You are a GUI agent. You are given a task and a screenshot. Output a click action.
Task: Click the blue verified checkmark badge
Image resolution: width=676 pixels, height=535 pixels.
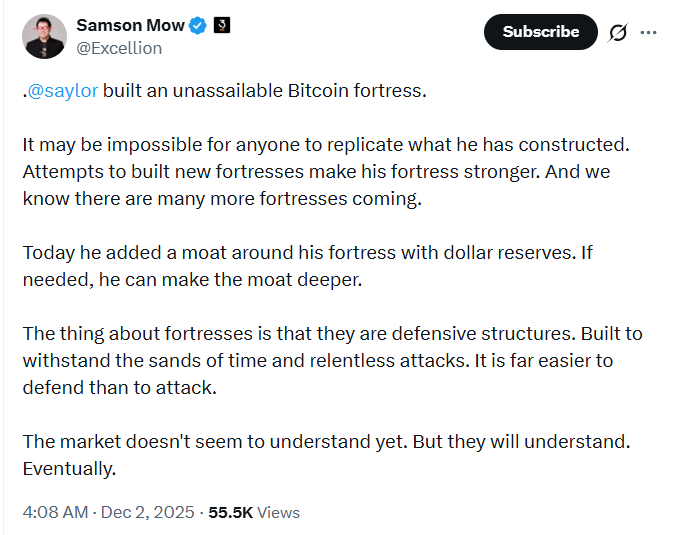click(198, 26)
